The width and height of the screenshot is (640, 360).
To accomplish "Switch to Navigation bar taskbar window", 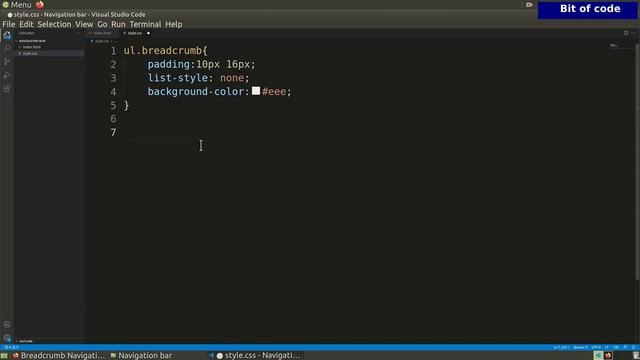I will (x=141, y=356).
